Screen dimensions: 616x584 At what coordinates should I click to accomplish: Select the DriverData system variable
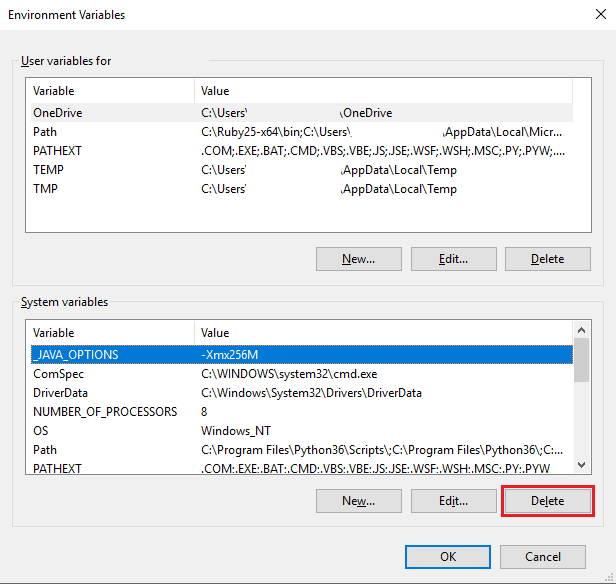coord(60,393)
